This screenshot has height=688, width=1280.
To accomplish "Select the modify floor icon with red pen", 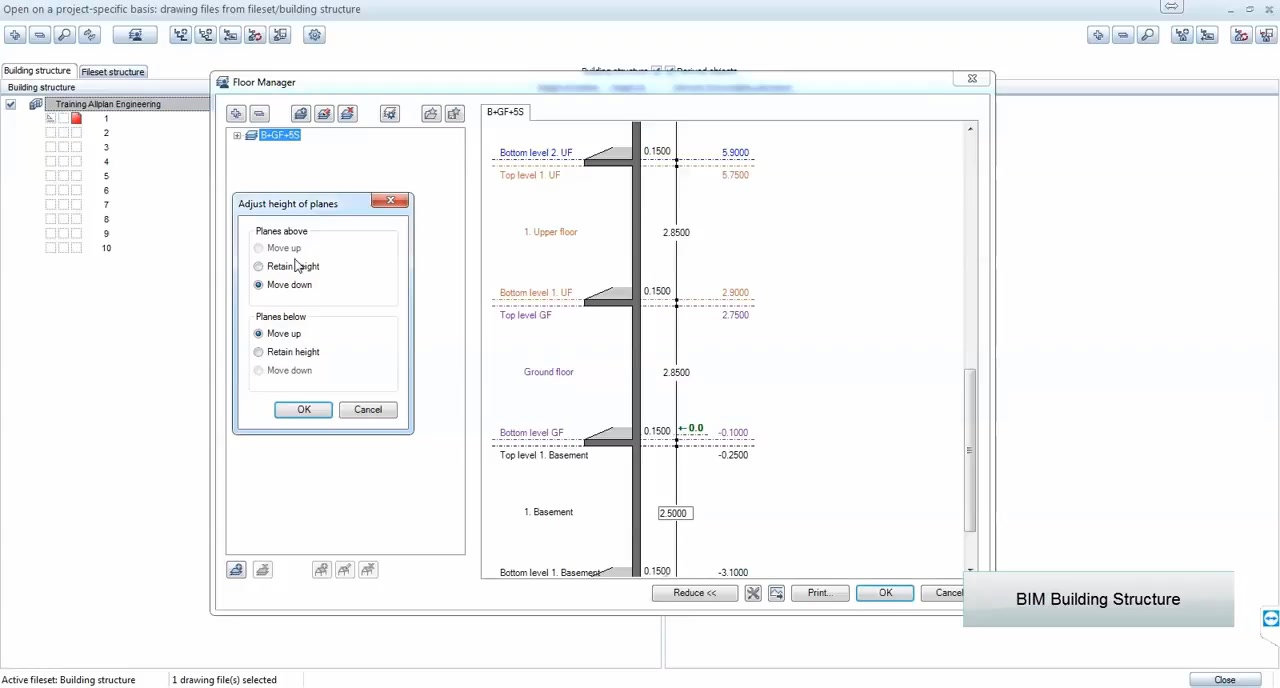I will click(324, 113).
